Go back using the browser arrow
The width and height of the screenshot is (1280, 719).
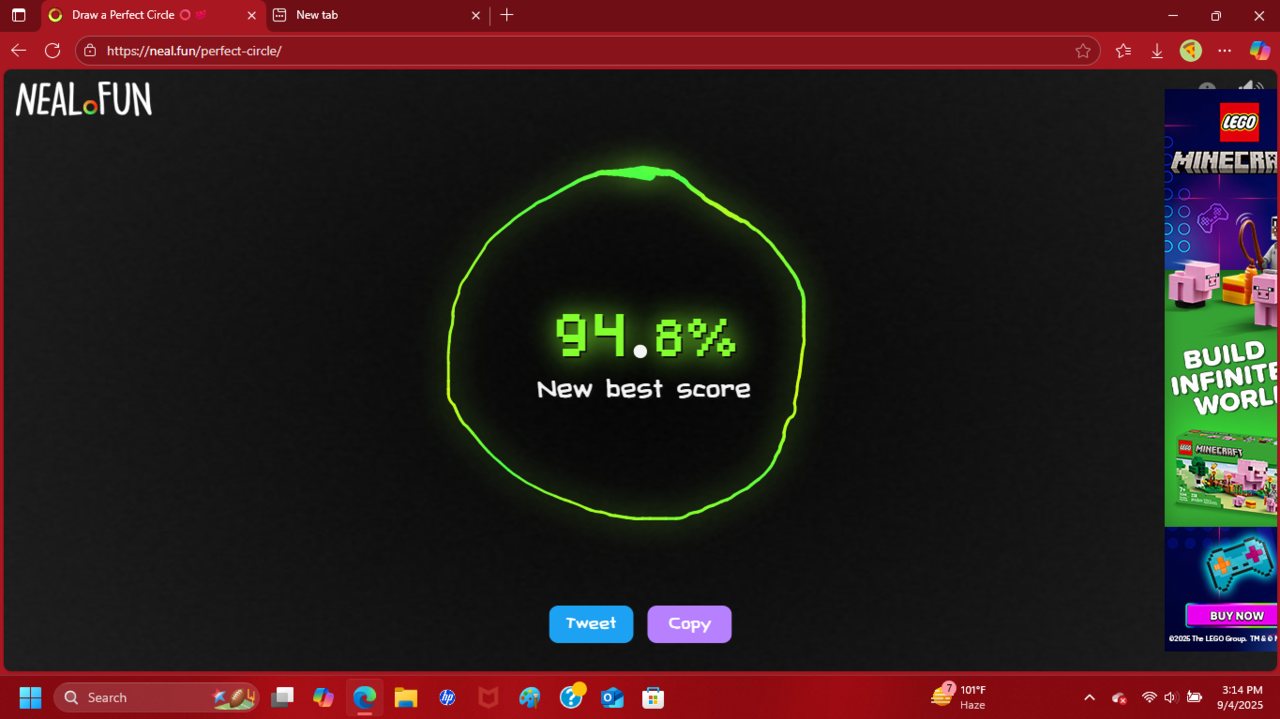point(18,50)
